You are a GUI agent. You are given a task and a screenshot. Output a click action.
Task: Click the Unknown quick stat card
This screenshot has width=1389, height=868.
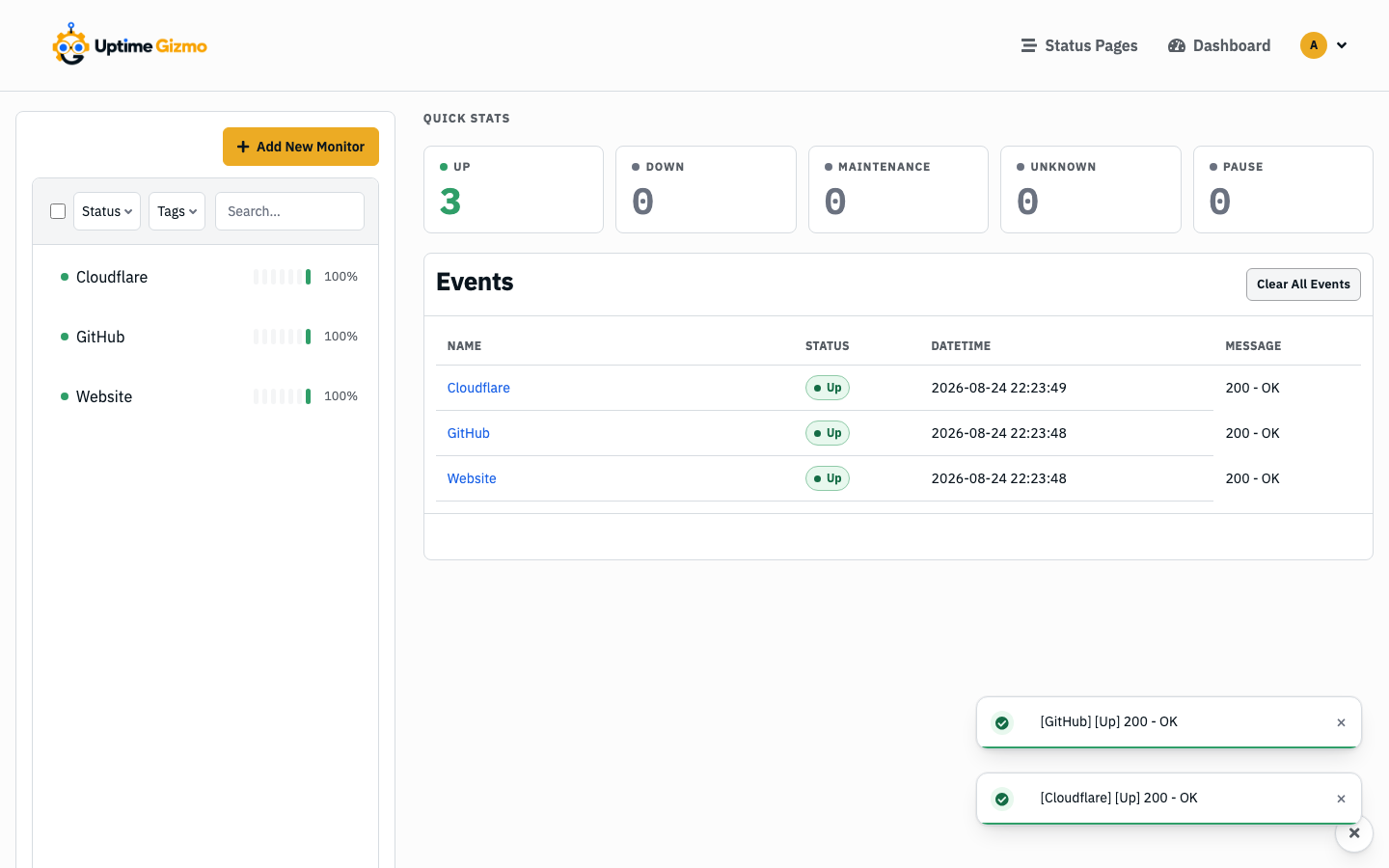click(1091, 189)
